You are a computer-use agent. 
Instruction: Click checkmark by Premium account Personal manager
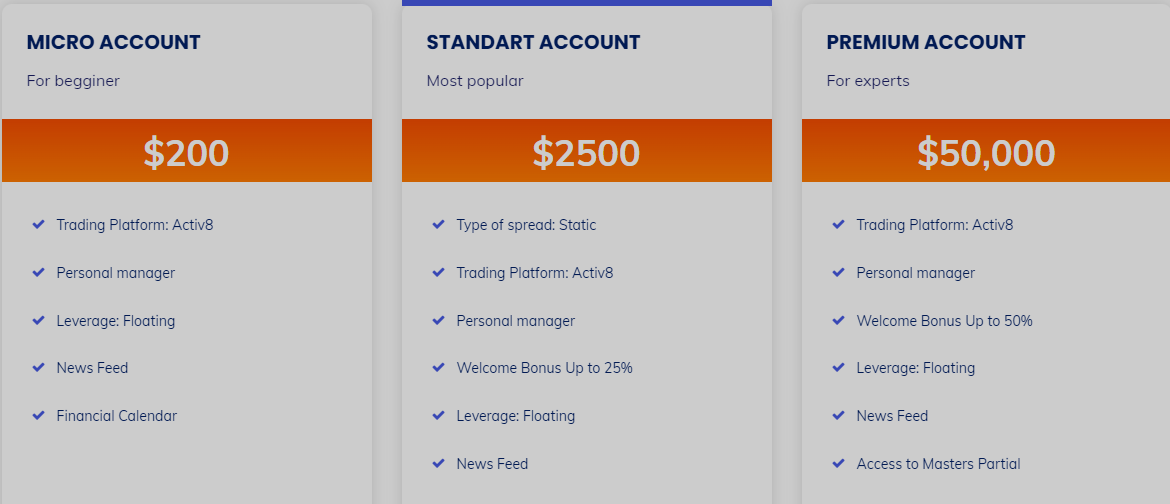pyautogui.click(x=839, y=272)
